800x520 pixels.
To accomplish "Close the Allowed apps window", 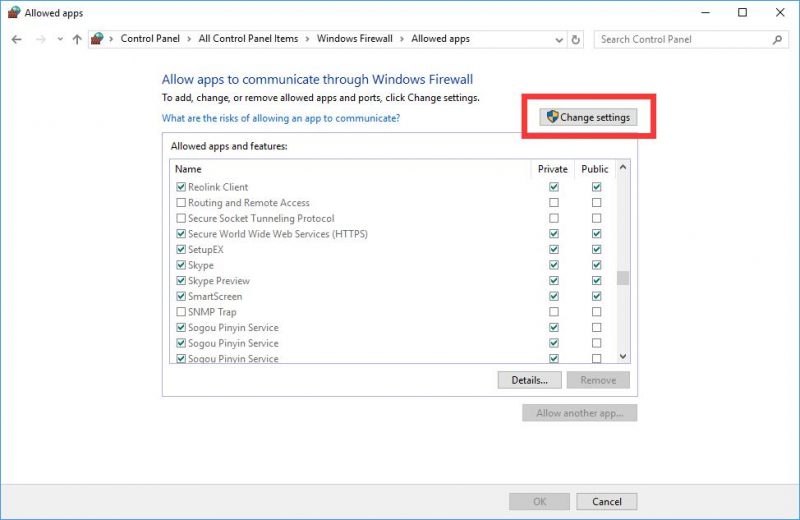I will pyautogui.click(x=780, y=13).
